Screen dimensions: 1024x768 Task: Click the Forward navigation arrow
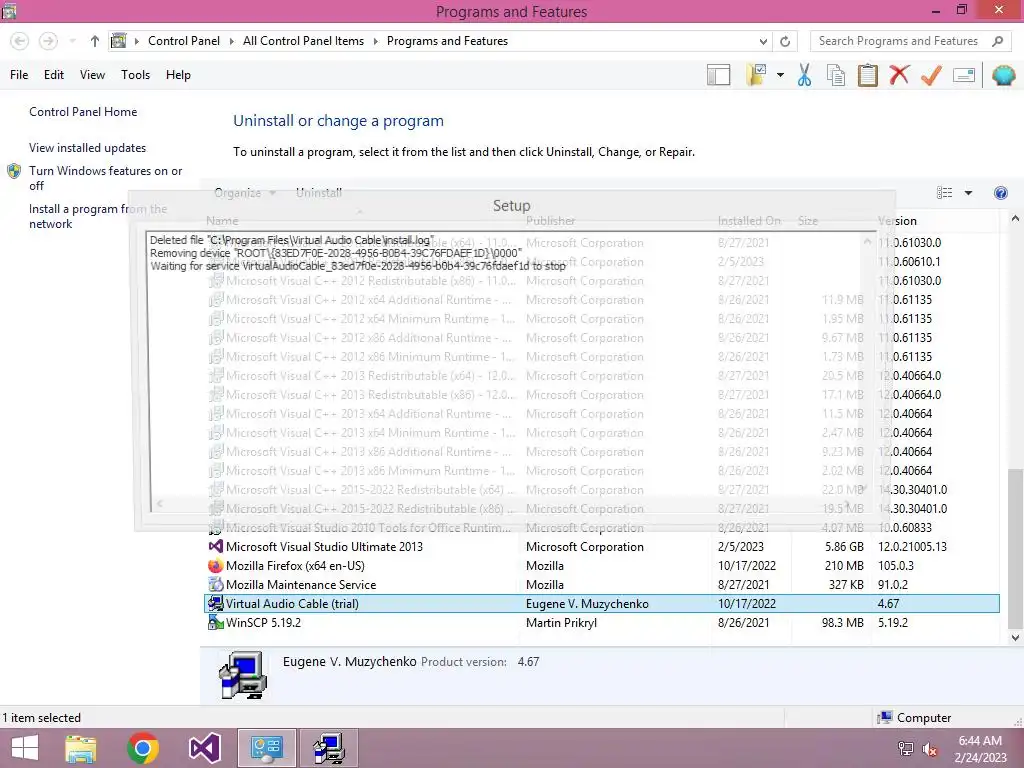[x=48, y=41]
